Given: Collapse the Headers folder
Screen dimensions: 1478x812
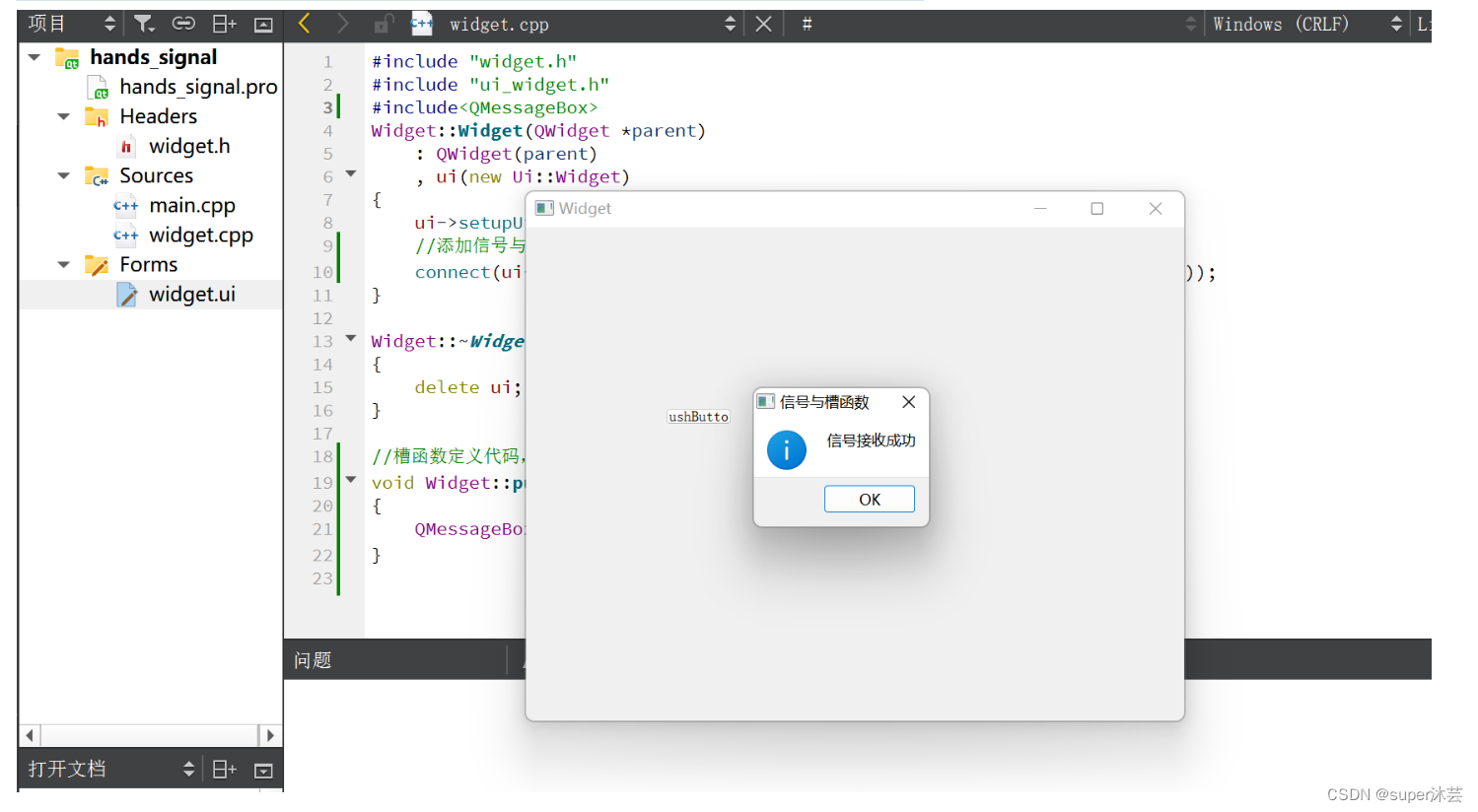Looking at the screenshot, I should (64, 116).
